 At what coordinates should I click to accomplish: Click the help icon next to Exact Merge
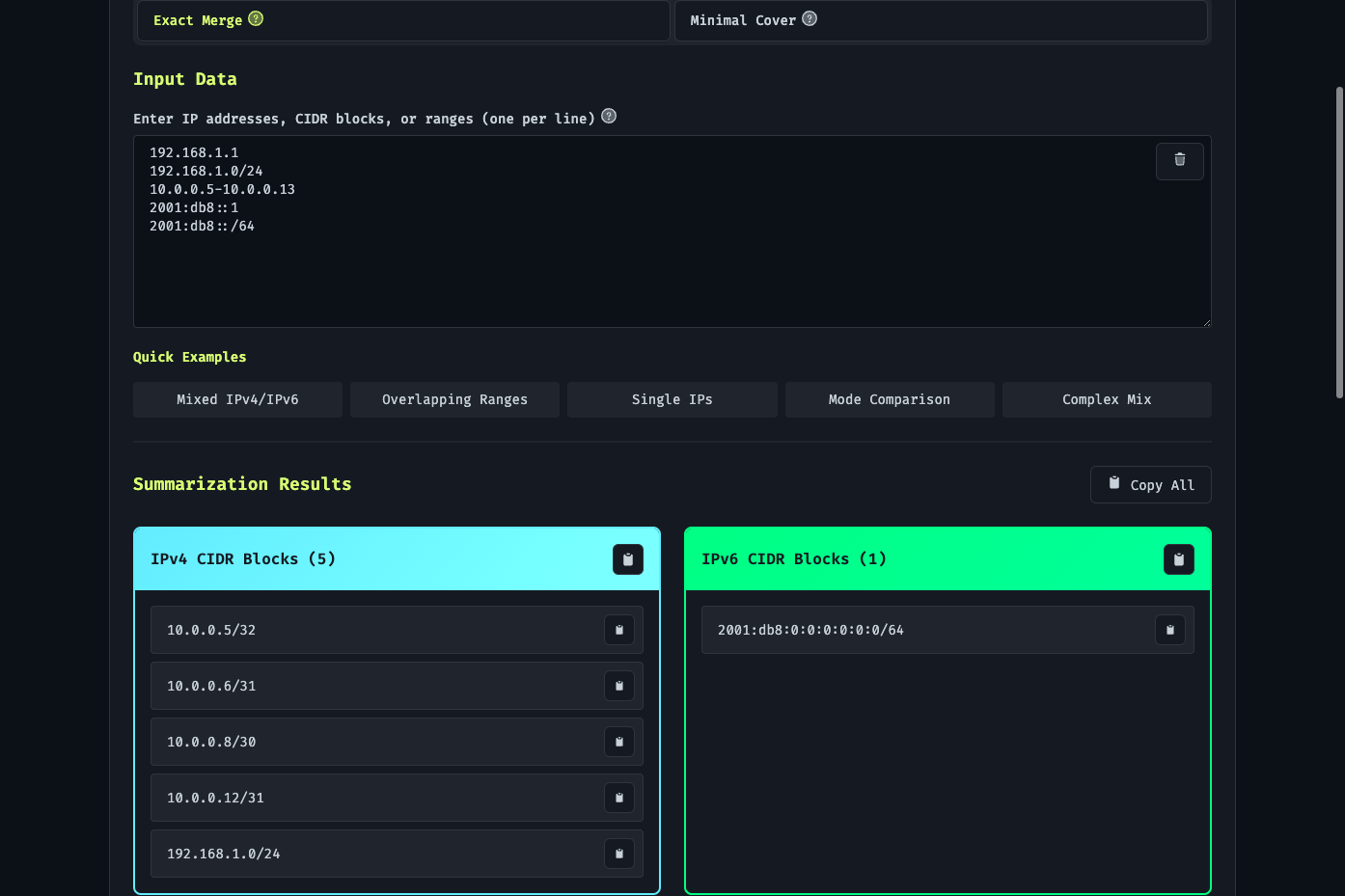(x=256, y=18)
